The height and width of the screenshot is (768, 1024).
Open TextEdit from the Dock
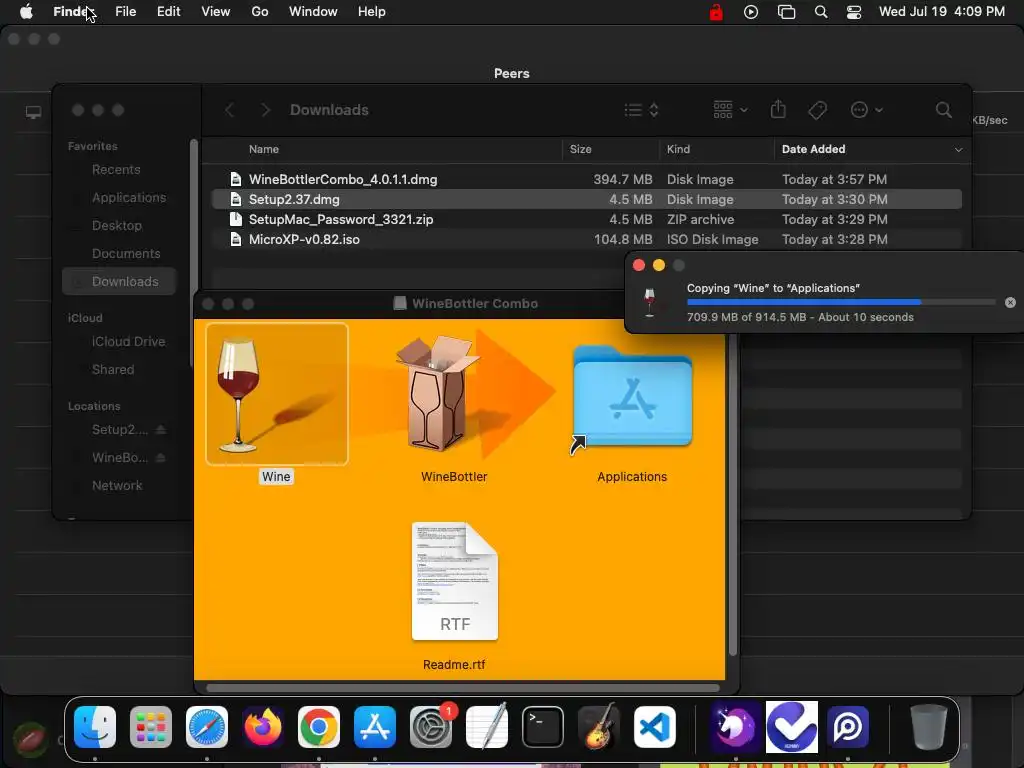point(487,726)
